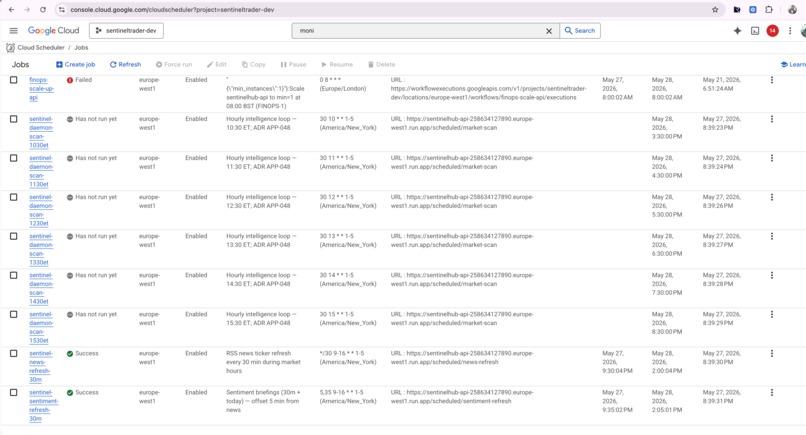
Task: Open sentinel-daemon-scan-1430et job link
Action: [41, 288]
